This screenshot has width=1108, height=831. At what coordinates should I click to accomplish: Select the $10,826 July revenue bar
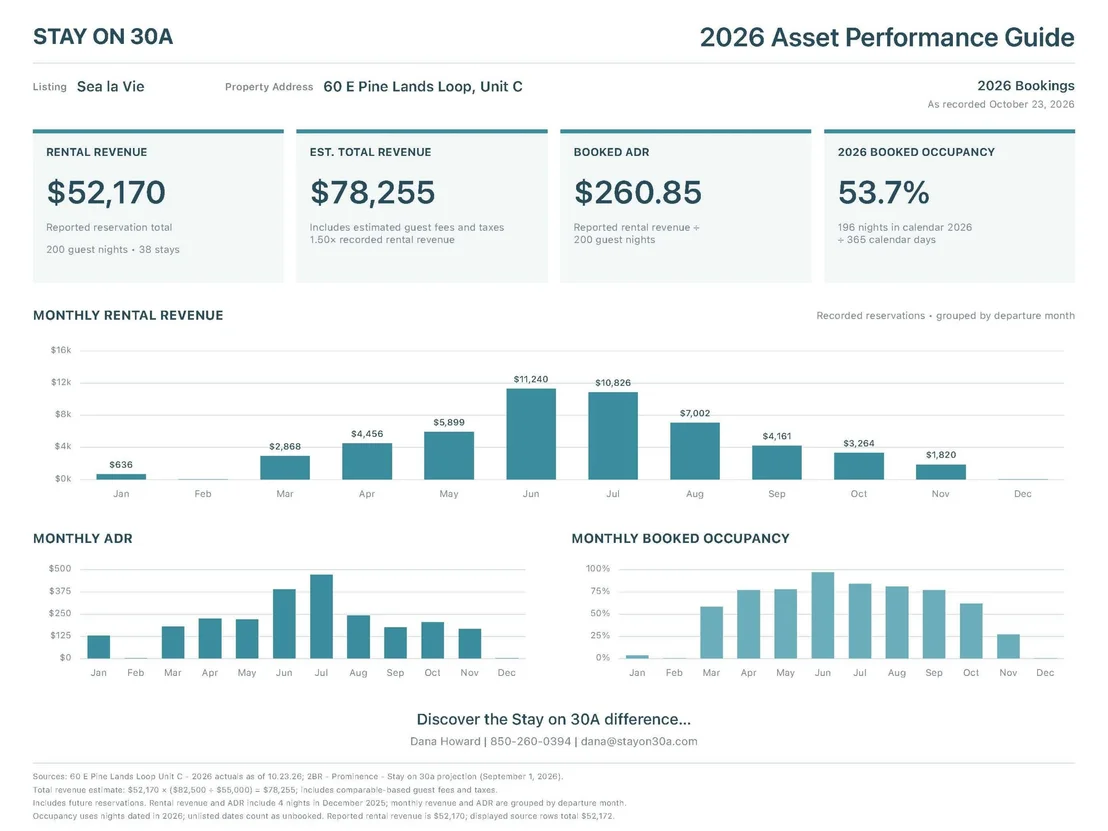click(x=613, y=436)
